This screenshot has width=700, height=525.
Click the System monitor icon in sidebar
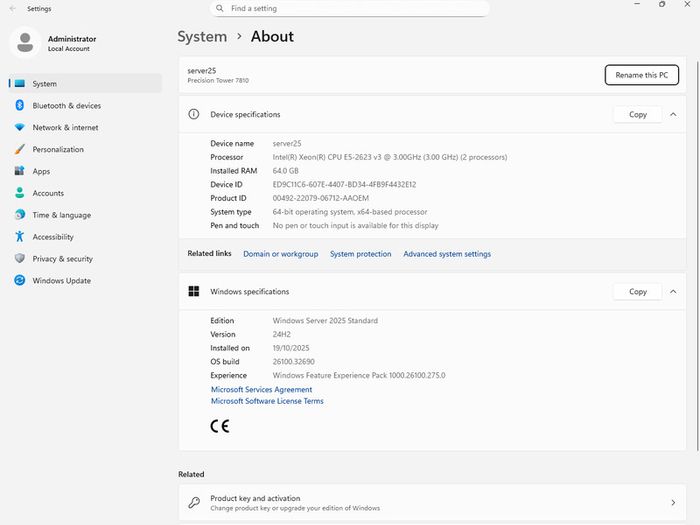pyautogui.click(x=20, y=83)
